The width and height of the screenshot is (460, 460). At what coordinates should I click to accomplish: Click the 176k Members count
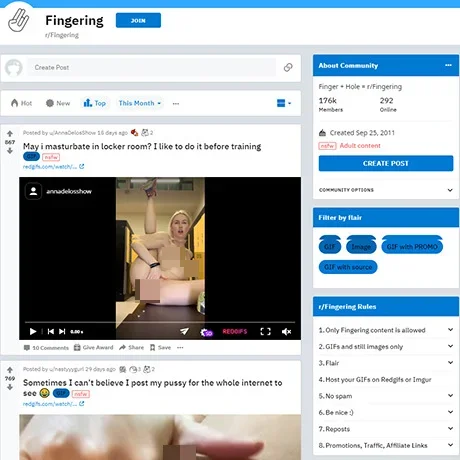(x=331, y=104)
